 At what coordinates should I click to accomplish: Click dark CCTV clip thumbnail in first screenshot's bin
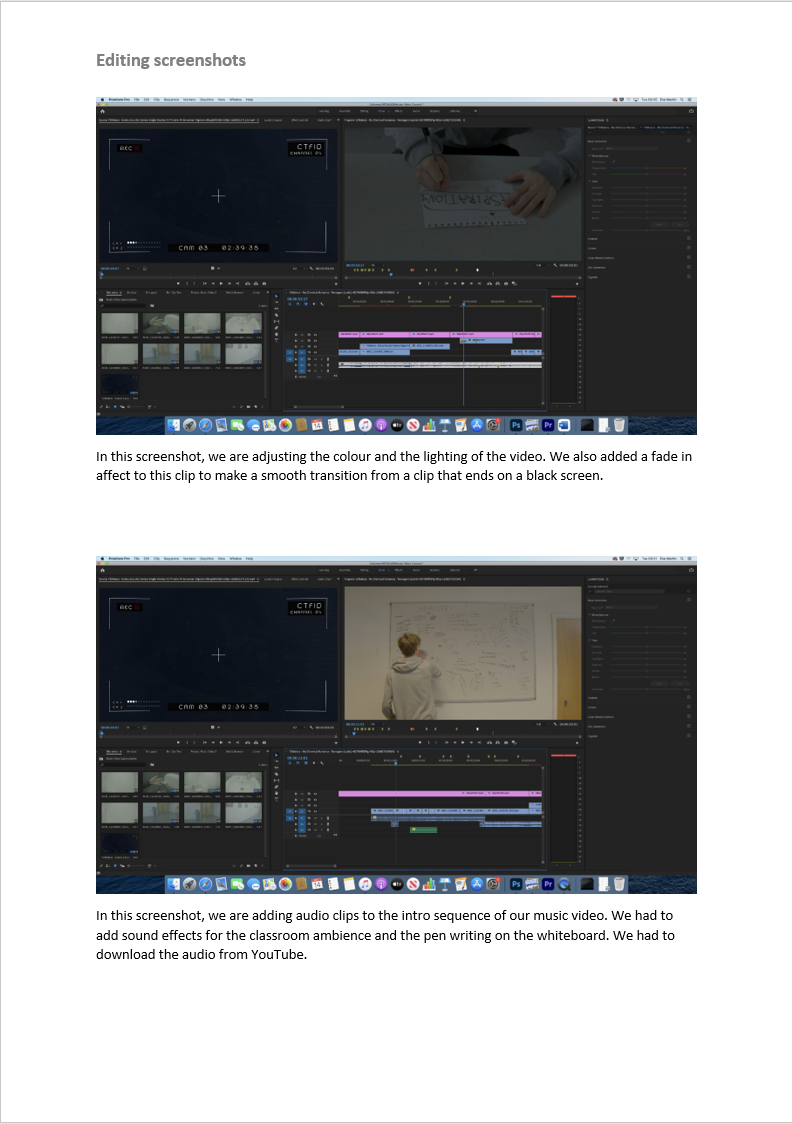(120, 384)
